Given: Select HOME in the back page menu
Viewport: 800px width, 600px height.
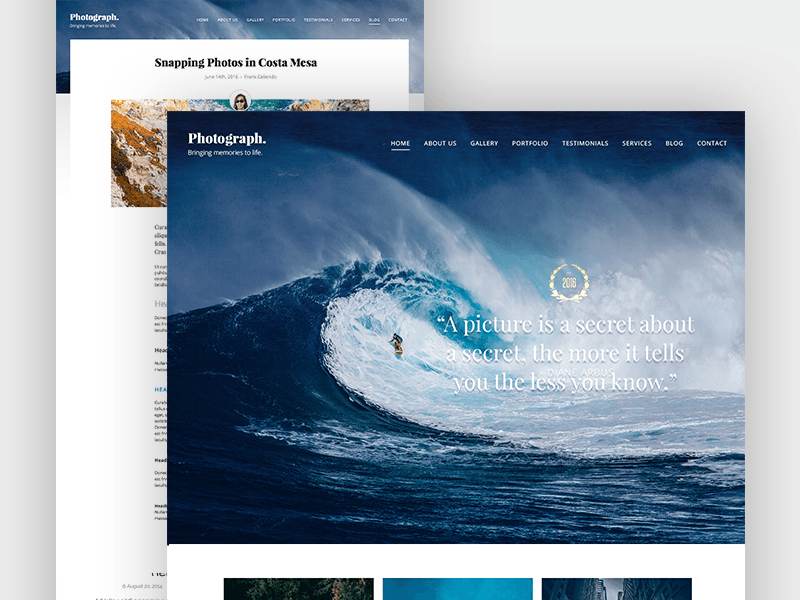Looking at the screenshot, I should pyautogui.click(x=203, y=20).
